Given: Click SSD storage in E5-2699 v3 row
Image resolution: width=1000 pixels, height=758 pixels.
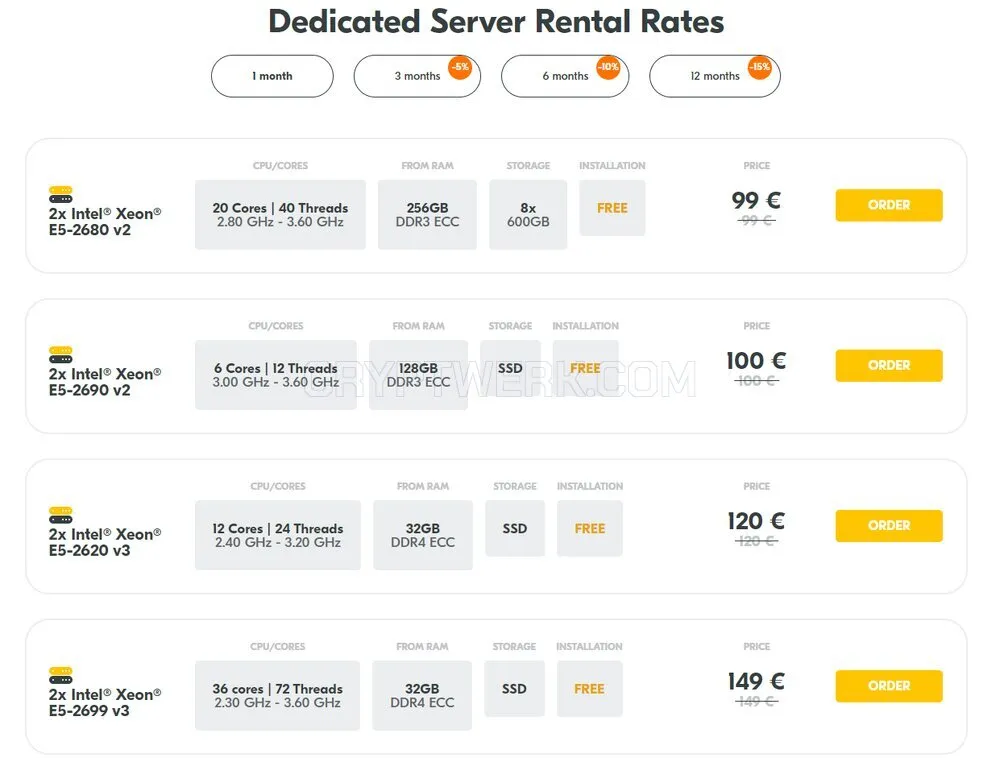Looking at the screenshot, I should 514,689.
